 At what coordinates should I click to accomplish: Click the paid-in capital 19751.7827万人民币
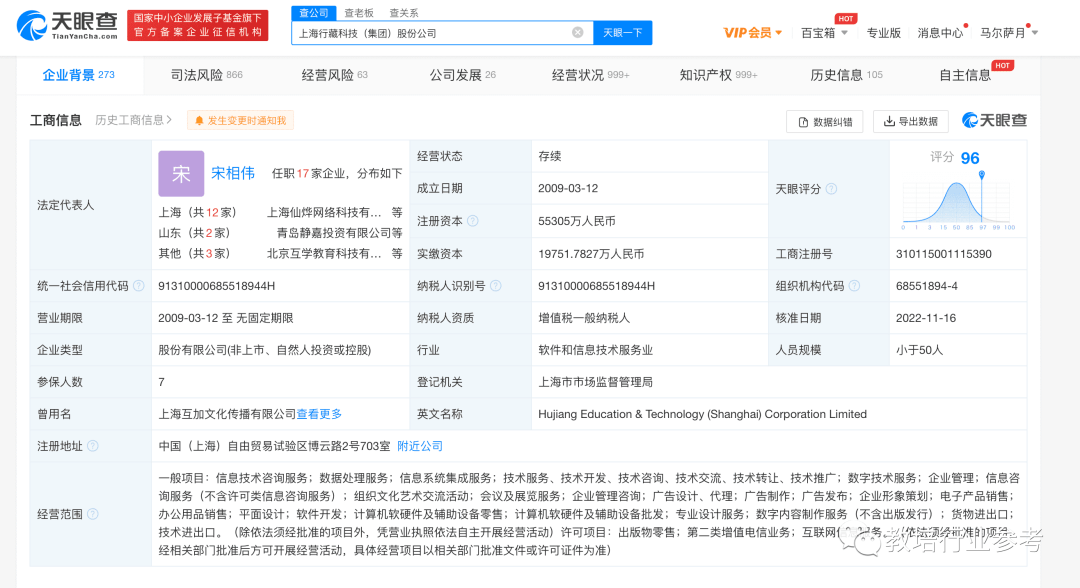(x=591, y=254)
